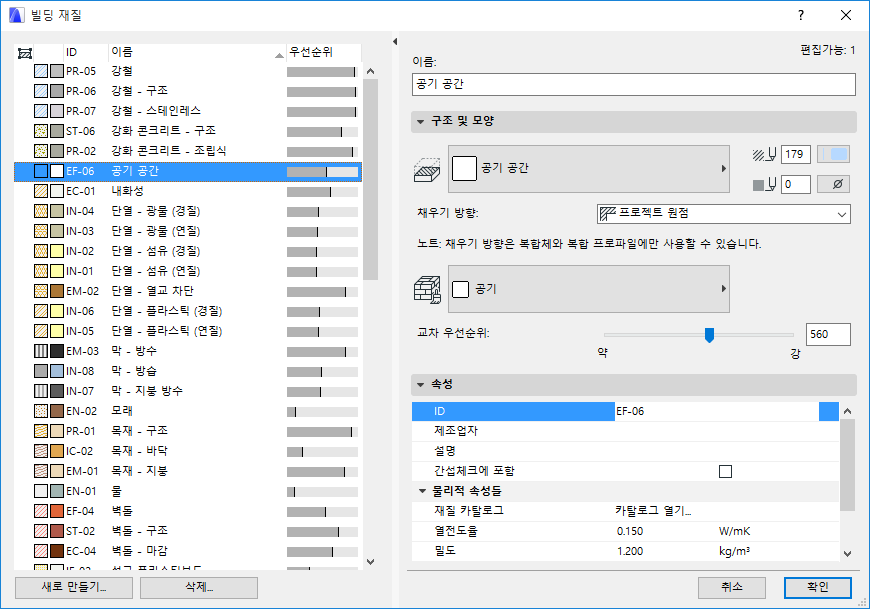The height and width of the screenshot is (609, 870).
Task: Click the list scroll-up arrow
Action: click(x=371, y=71)
